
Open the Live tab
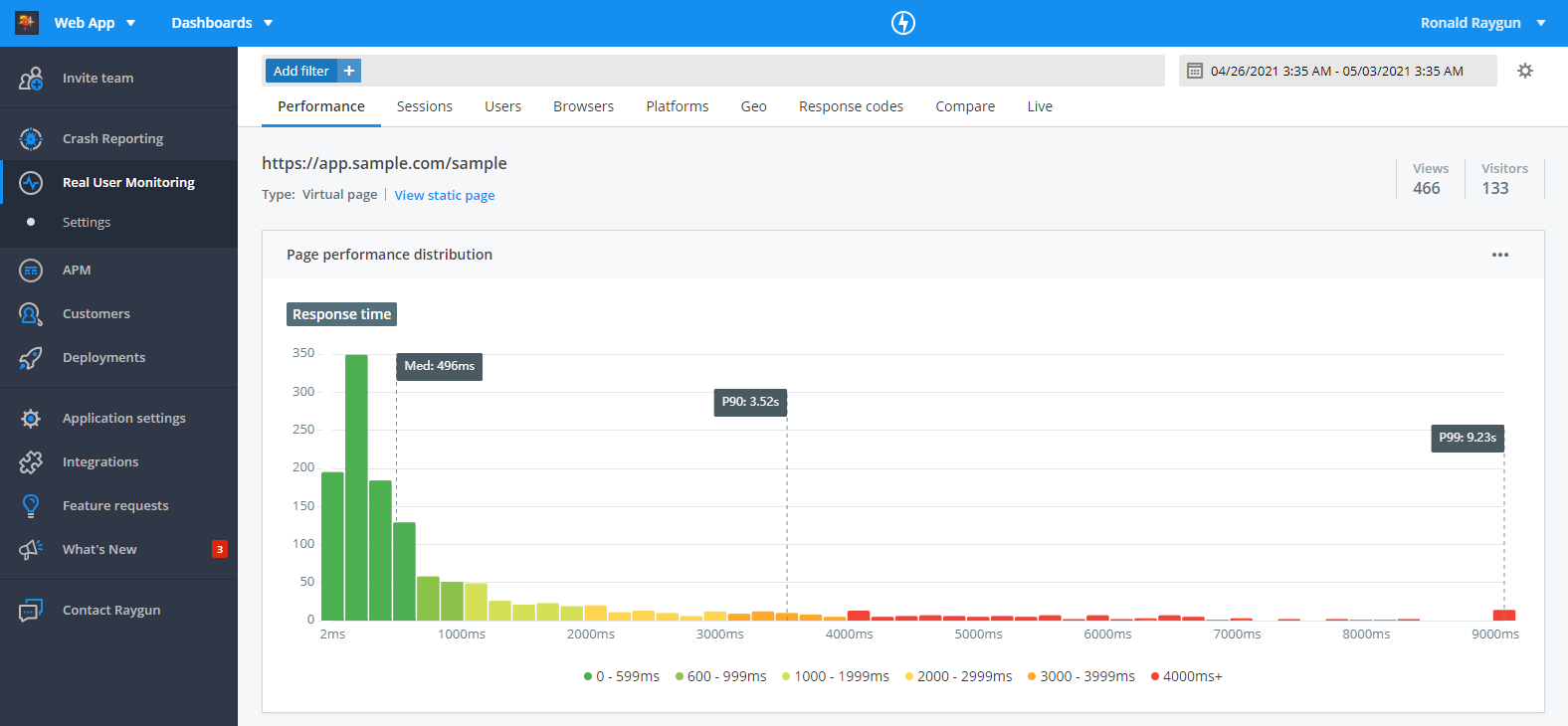[1040, 106]
